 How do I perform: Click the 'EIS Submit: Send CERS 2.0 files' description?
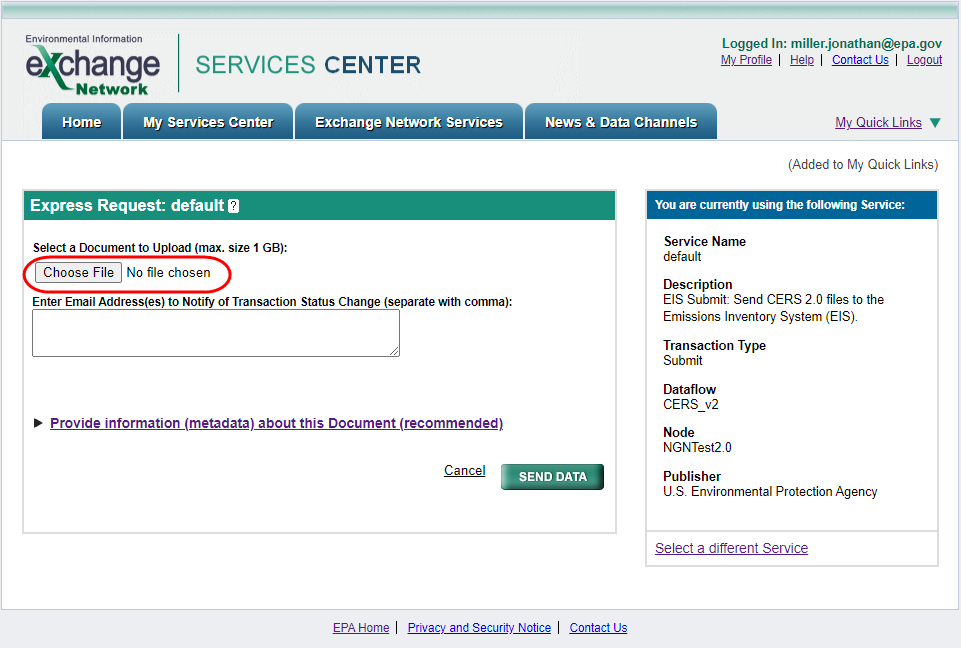(773, 308)
